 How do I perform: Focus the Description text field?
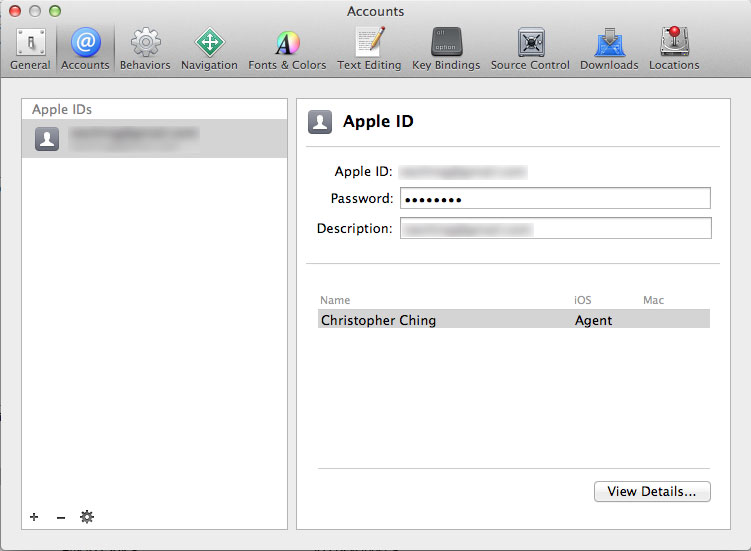[x=555, y=229]
